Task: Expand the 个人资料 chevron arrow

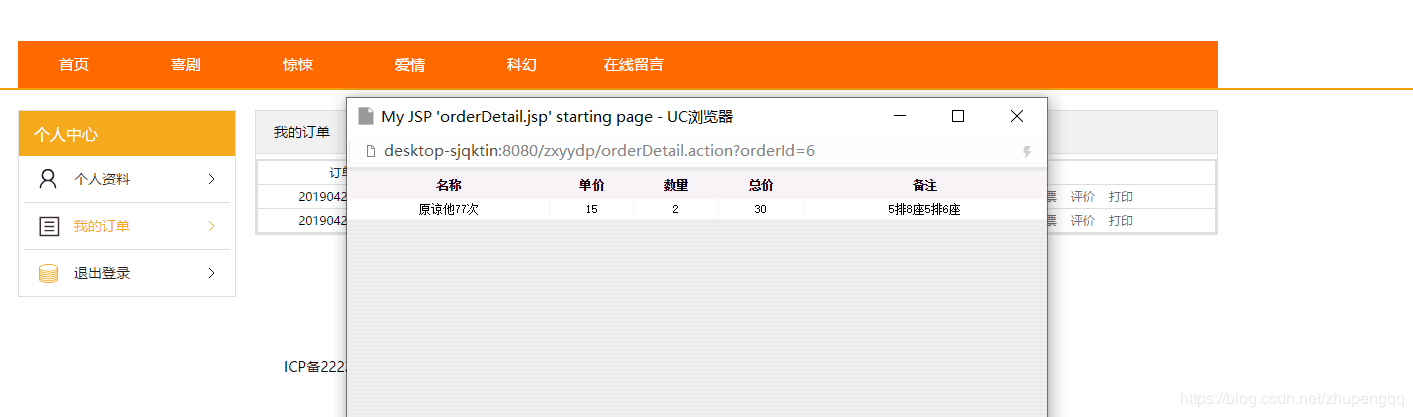Action: [211, 180]
